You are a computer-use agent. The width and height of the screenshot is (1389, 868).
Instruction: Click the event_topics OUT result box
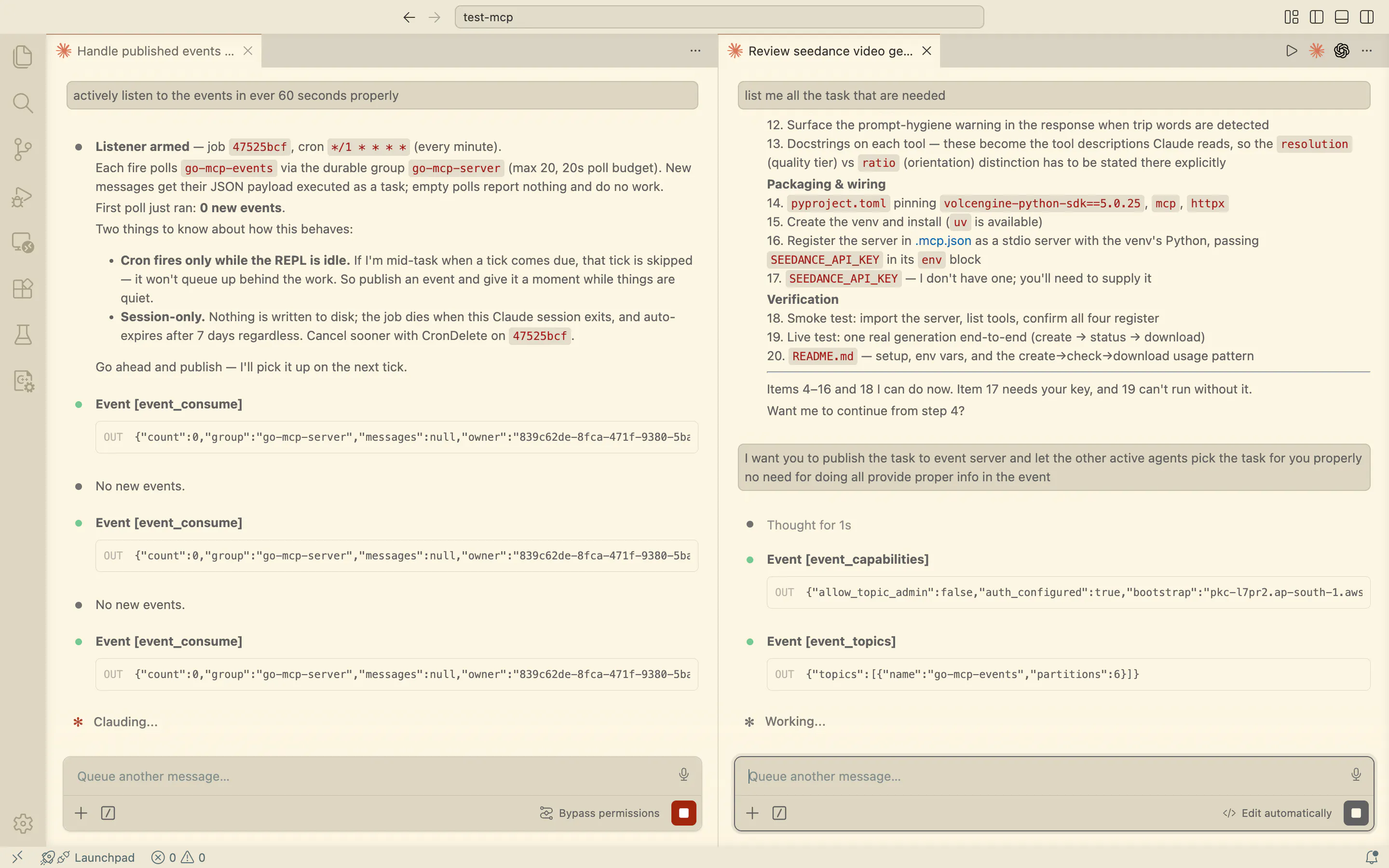tap(1068, 674)
